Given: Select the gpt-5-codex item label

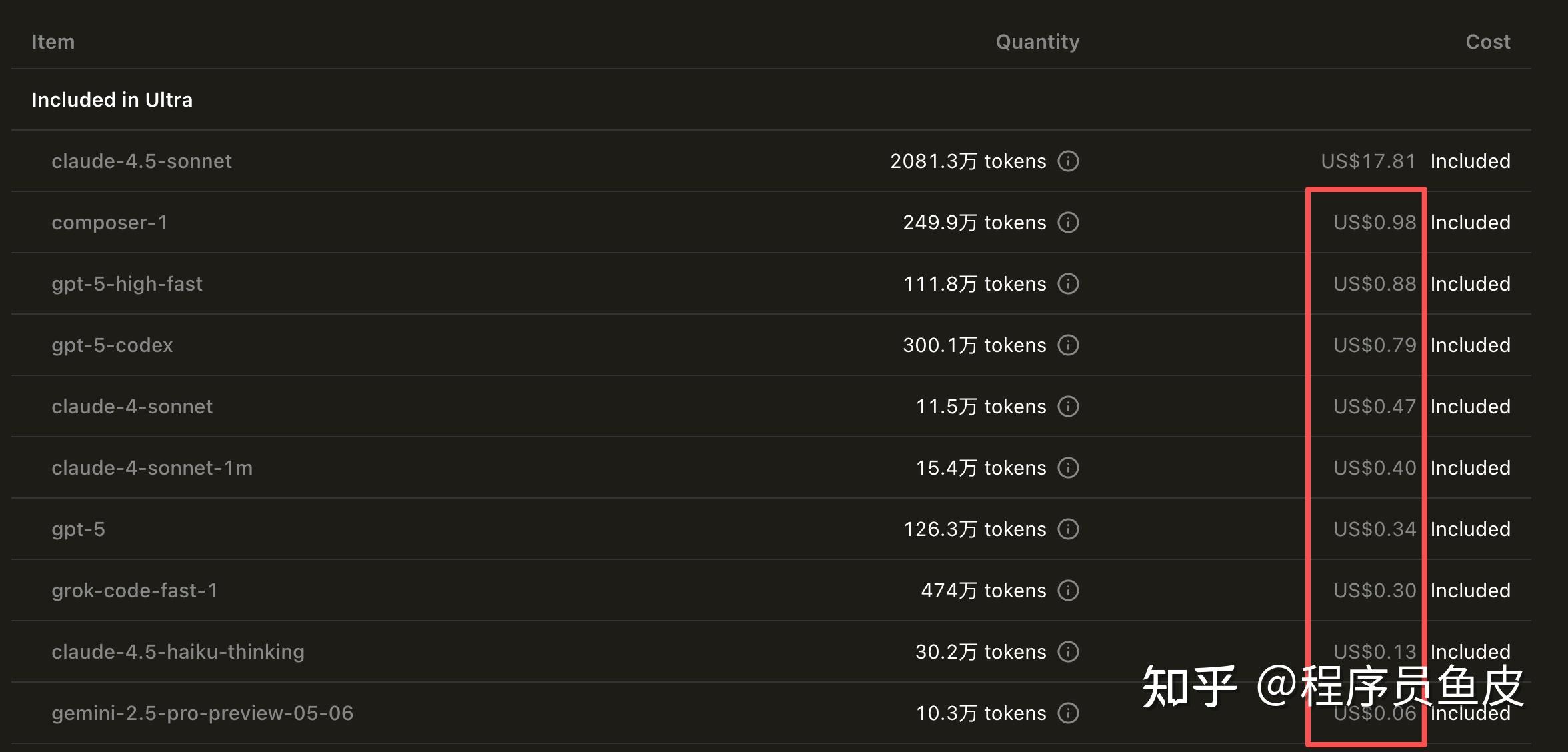Looking at the screenshot, I should tap(112, 345).
